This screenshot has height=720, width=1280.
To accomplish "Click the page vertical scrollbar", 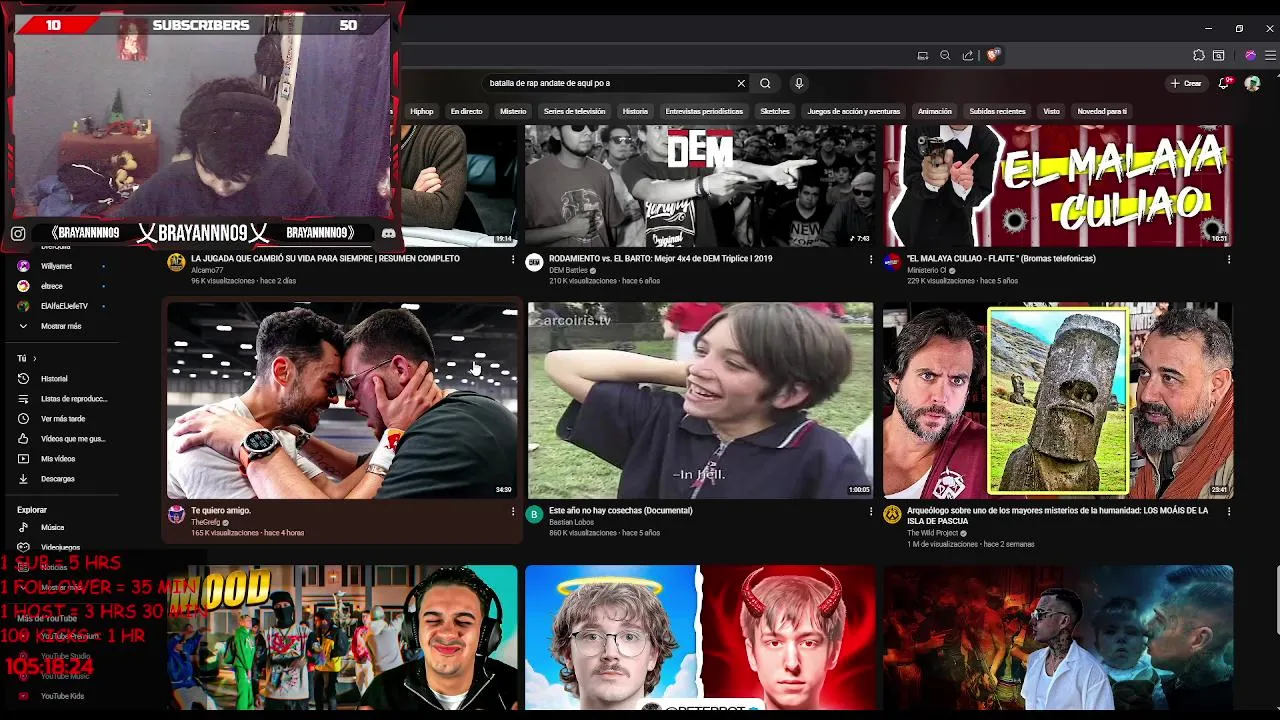I will [1276, 600].
